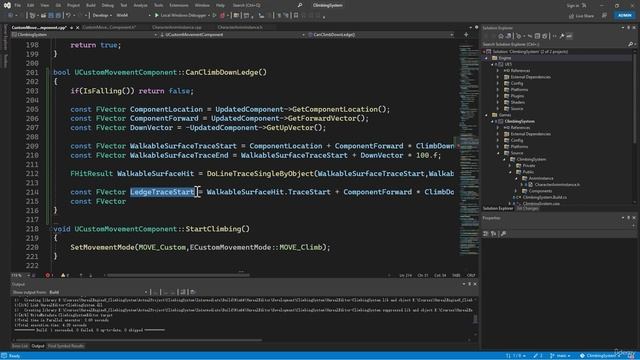Toggle Preview Selected Items icon in Solution Explorer

569,36
